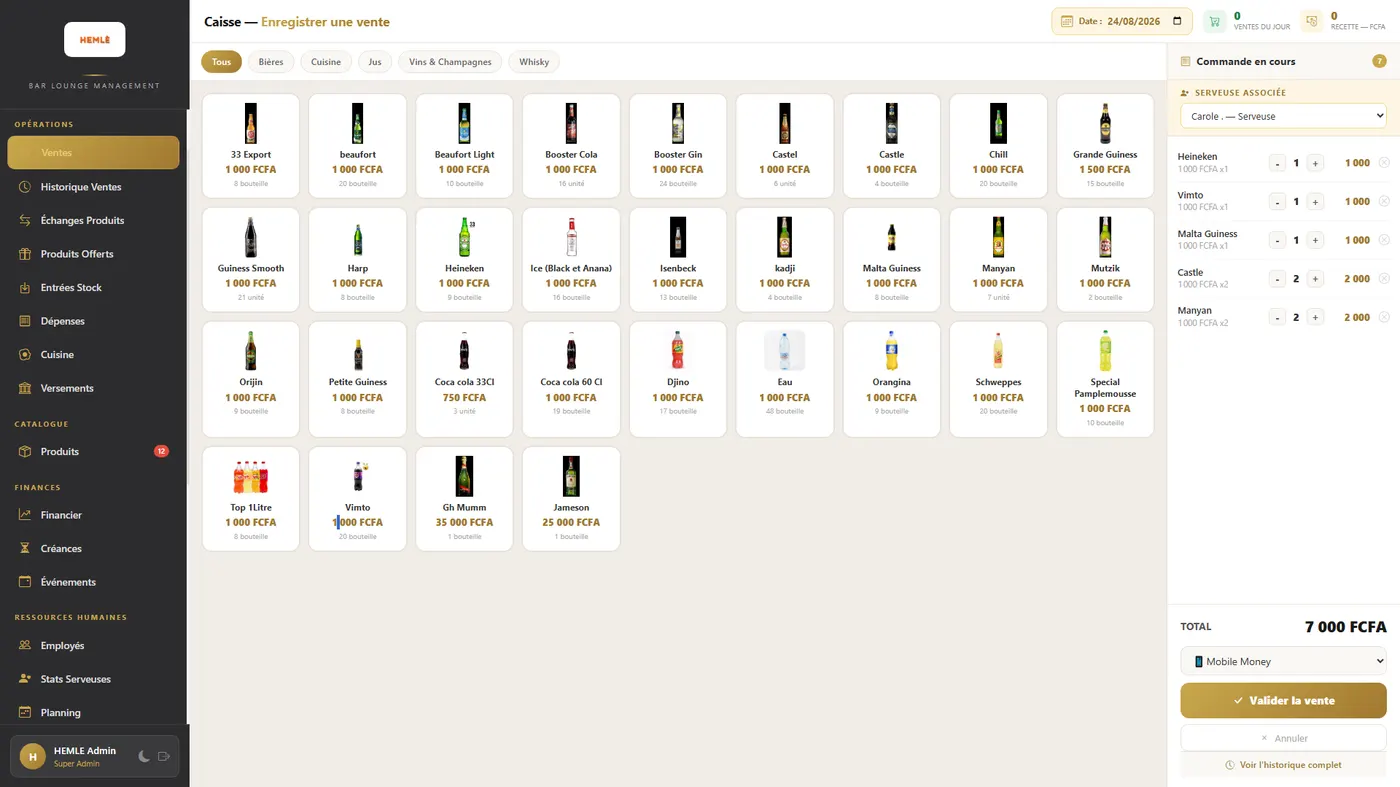Click the HEMLE logo in sidebar
1400x787 pixels.
(94, 39)
